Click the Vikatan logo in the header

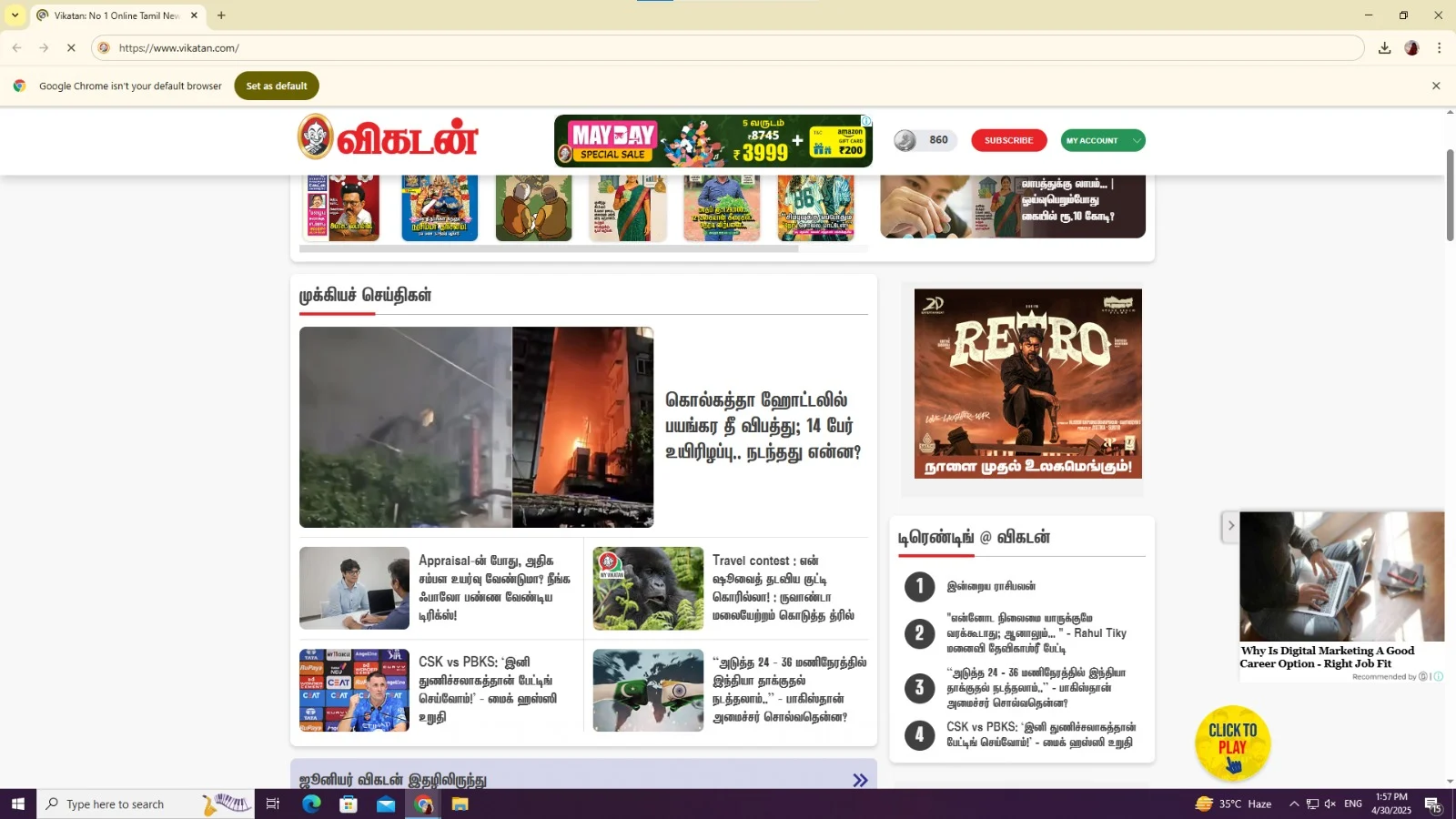(x=388, y=139)
